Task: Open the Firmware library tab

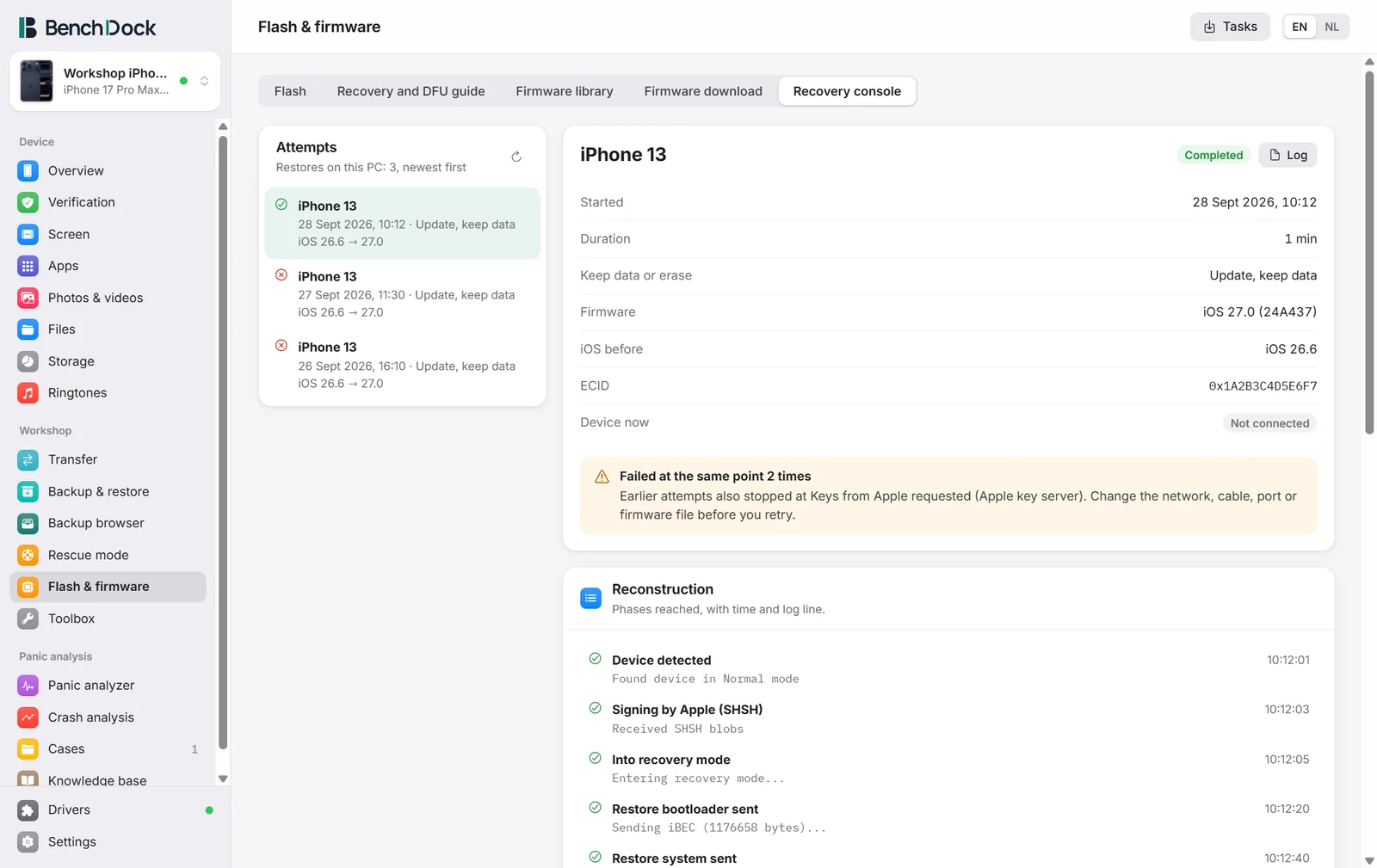Action: [x=565, y=91]
